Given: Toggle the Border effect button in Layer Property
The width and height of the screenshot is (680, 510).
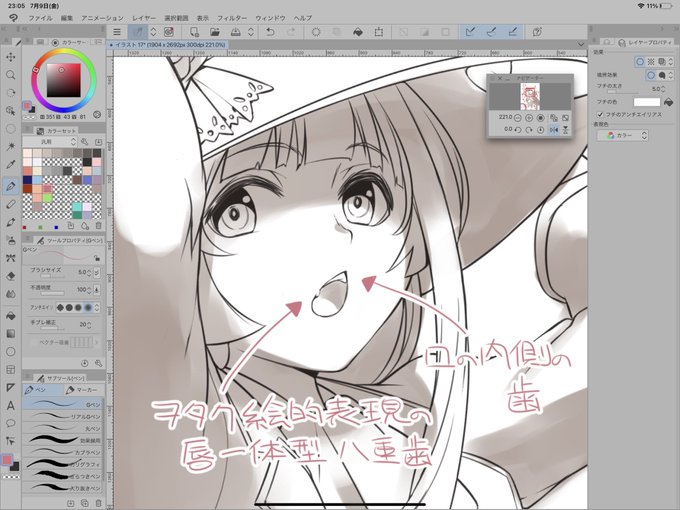Looking at the screenshot, I should 640,62.
